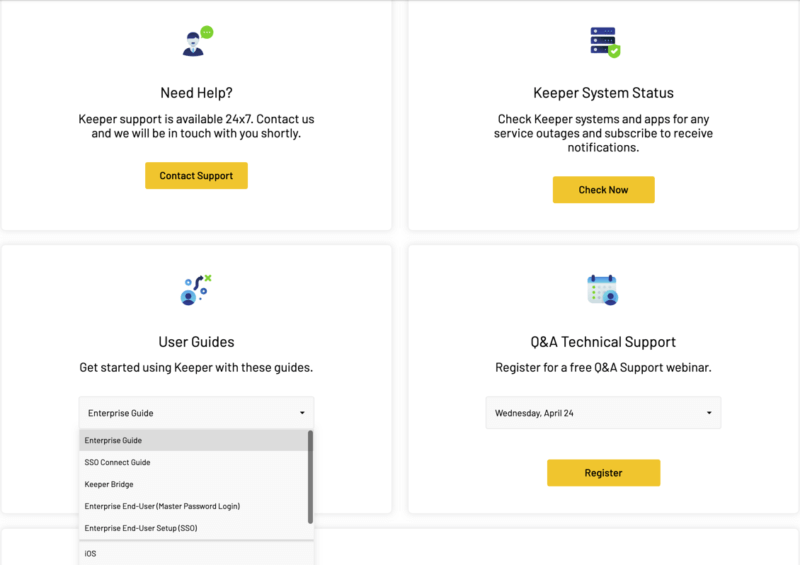Click the Contact Support button
The image size is (800, 565).
click(x=196, y=176)
